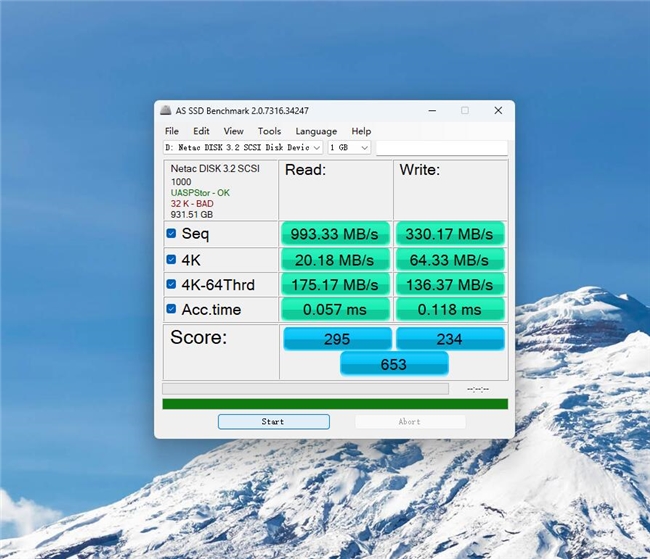The image size is (650, 559).
Task: Minimize the AS SSD Benchmark window
Action: [x=431, y=111]
